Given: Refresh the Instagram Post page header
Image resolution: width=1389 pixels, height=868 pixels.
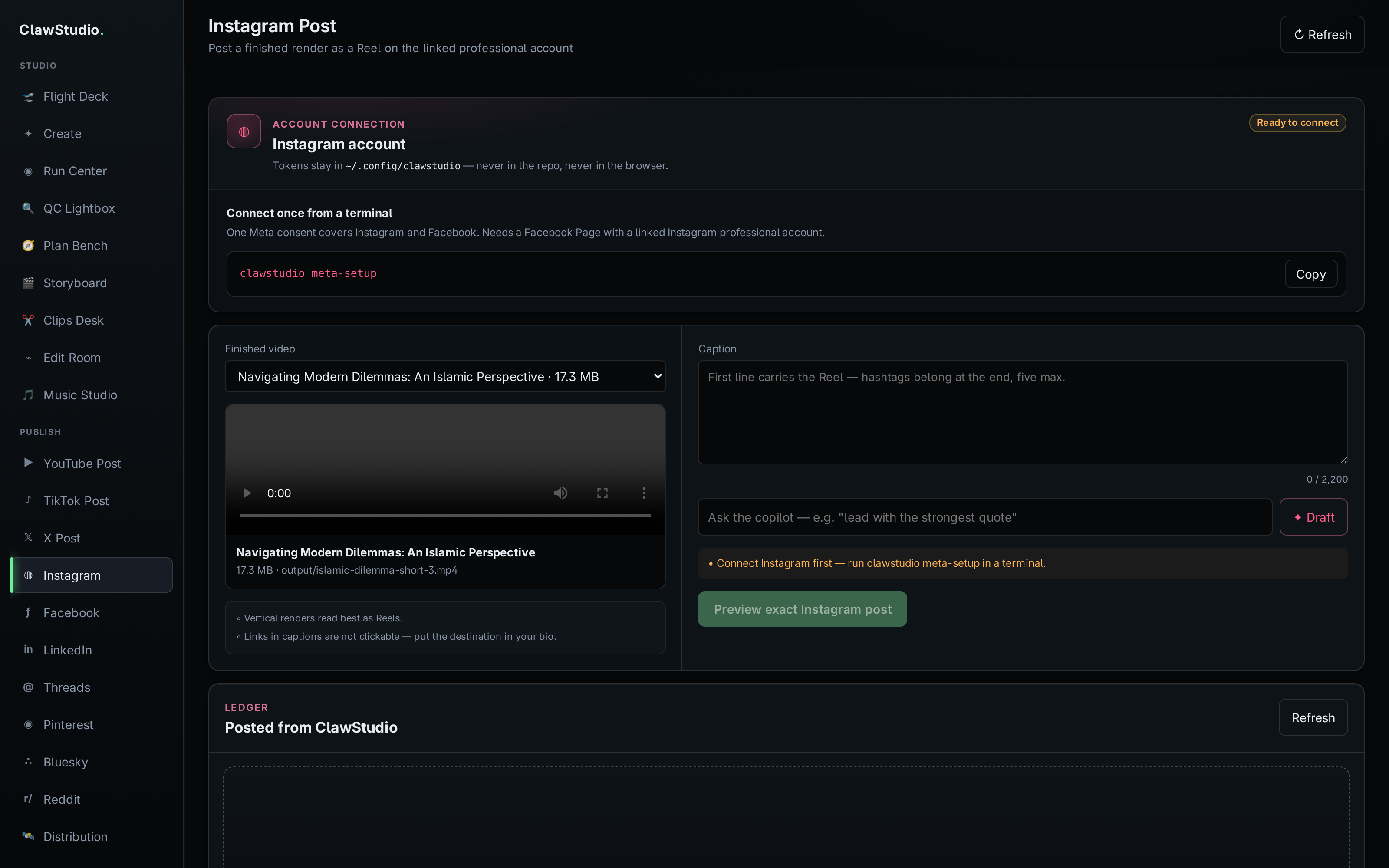Looking at the screenshot, I should [1322, 34].
